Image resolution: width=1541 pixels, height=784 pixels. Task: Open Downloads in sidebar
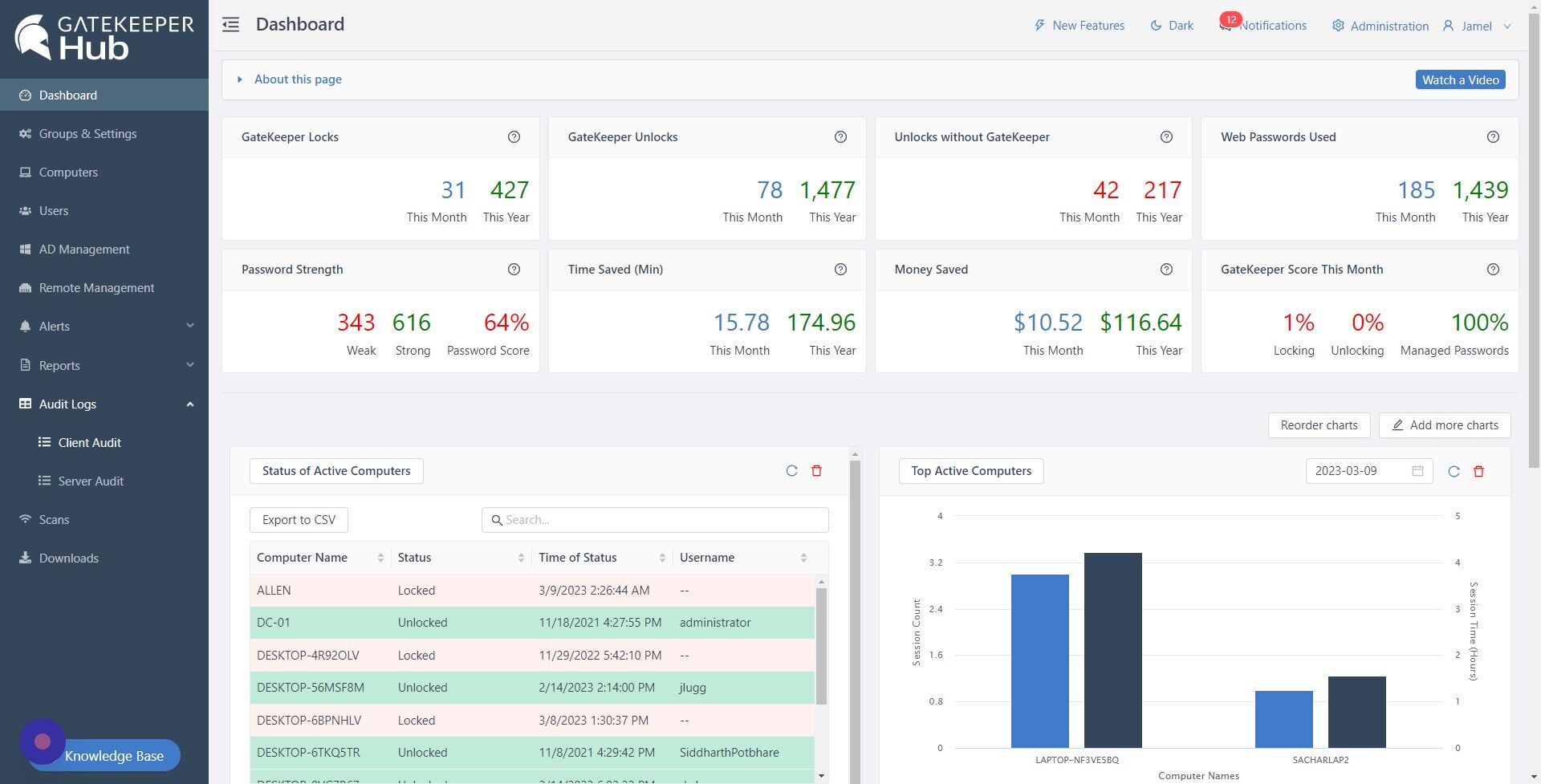[x=104, y=558]
